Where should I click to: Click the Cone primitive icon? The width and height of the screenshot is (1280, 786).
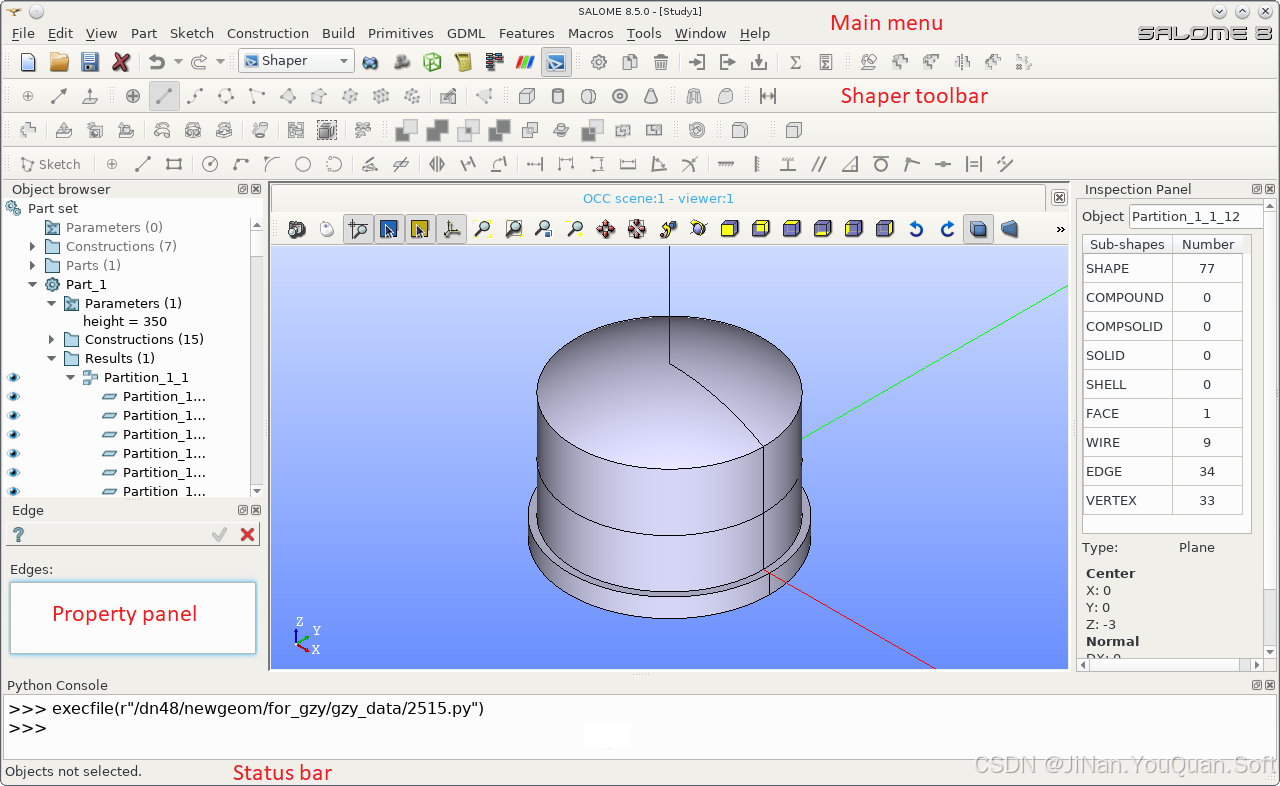click(651, 96)
